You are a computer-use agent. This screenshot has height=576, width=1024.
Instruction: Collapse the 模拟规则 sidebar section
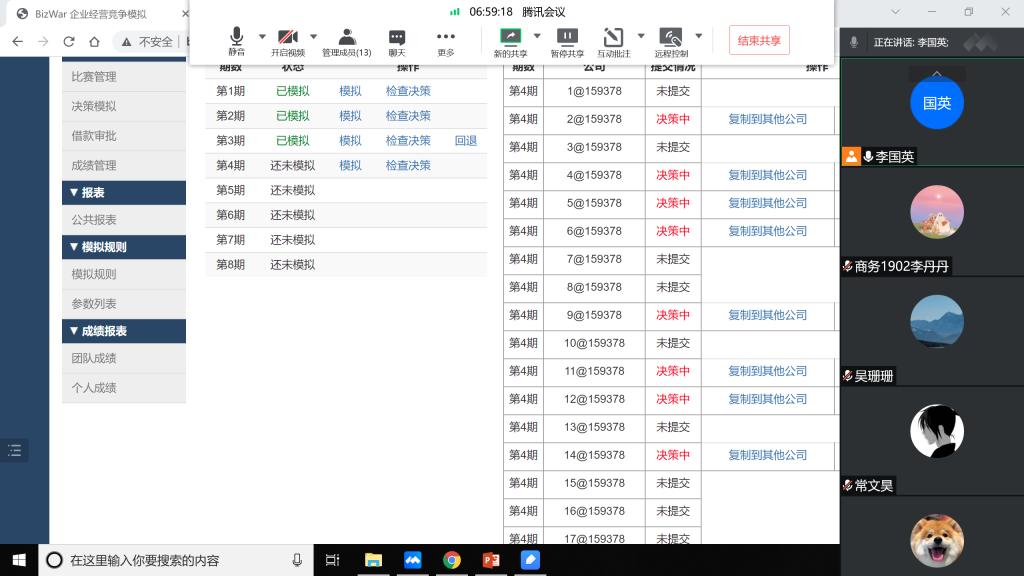(124, 247)
